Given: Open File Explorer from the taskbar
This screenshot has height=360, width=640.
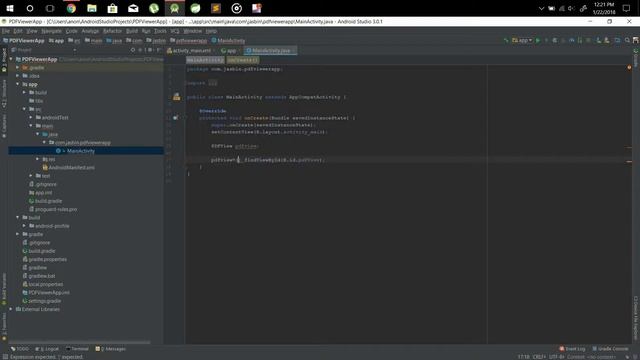Looking at the screenshot, I should click(92, 8).
